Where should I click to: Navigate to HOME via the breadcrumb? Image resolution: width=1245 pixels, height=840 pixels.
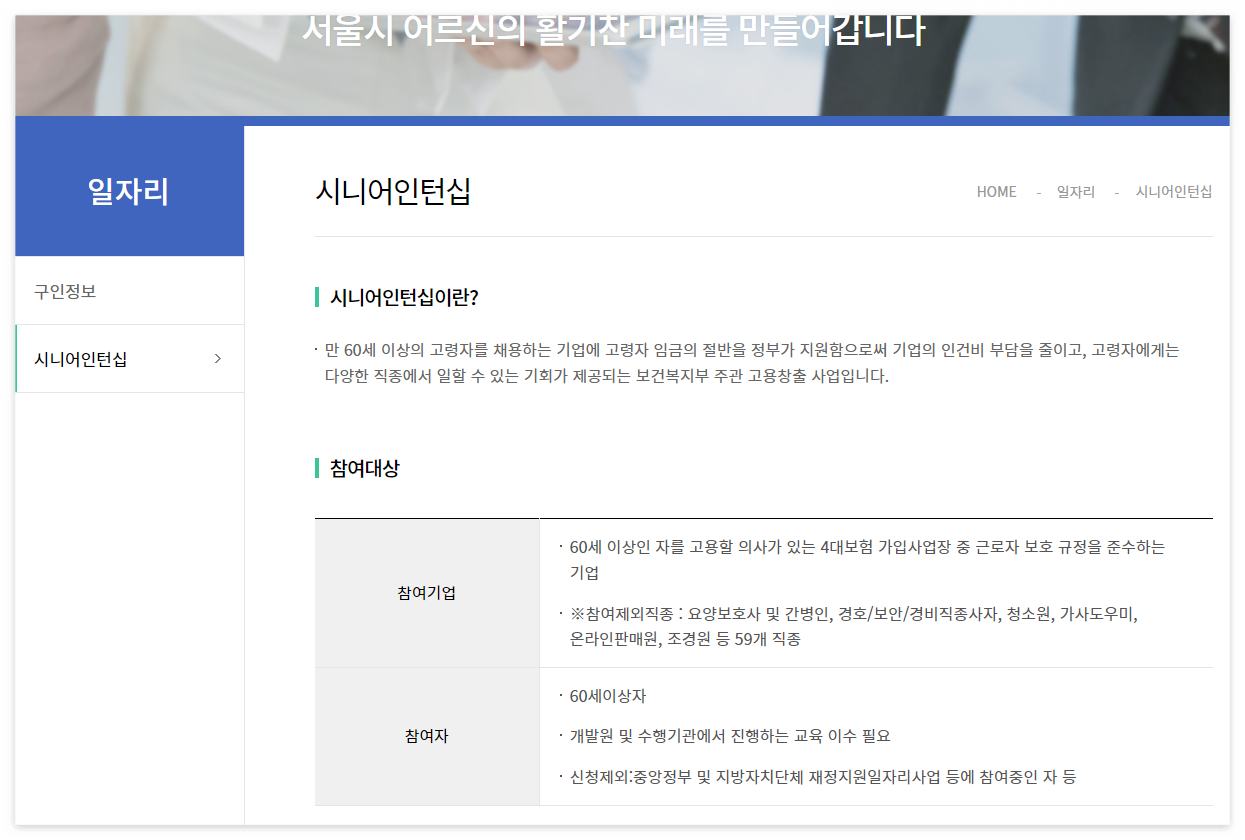click(996, 192)
